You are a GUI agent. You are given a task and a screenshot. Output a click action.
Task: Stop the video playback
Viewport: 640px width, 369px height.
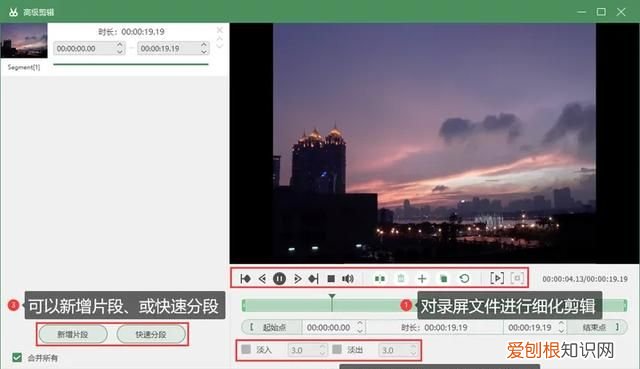tap(331, 279)
